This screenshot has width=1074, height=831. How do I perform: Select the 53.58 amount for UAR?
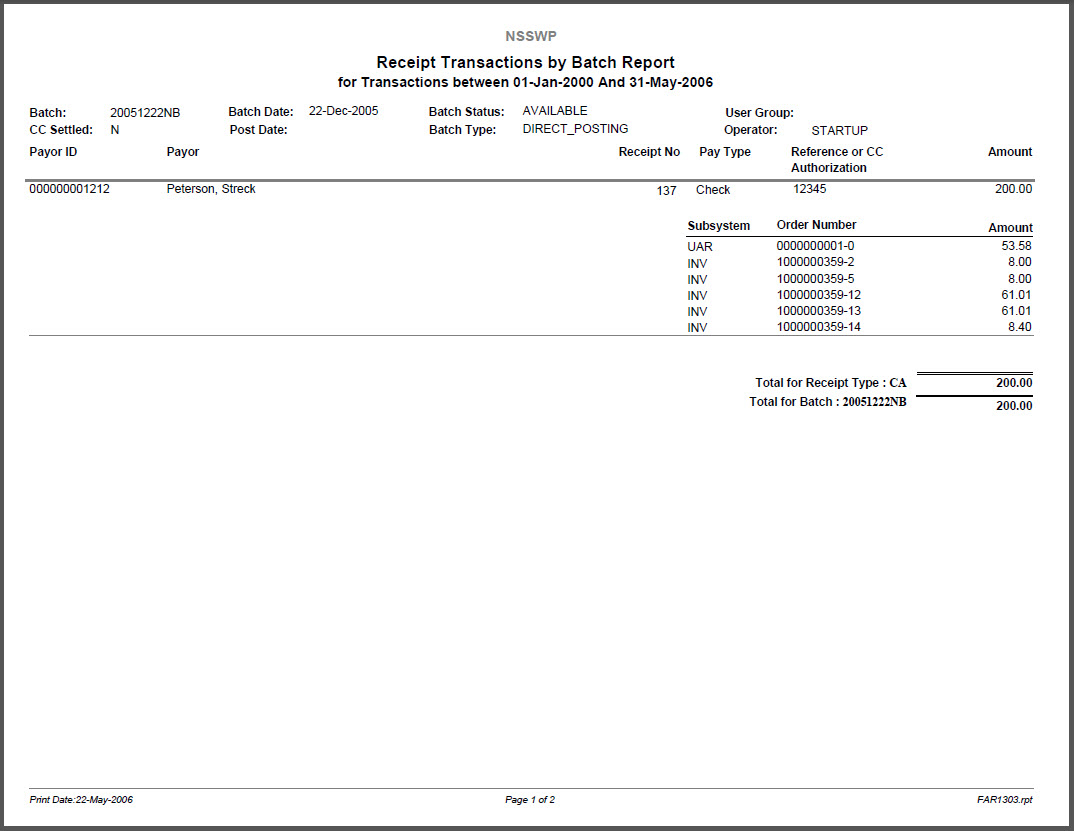click(x=1016, y=246)
